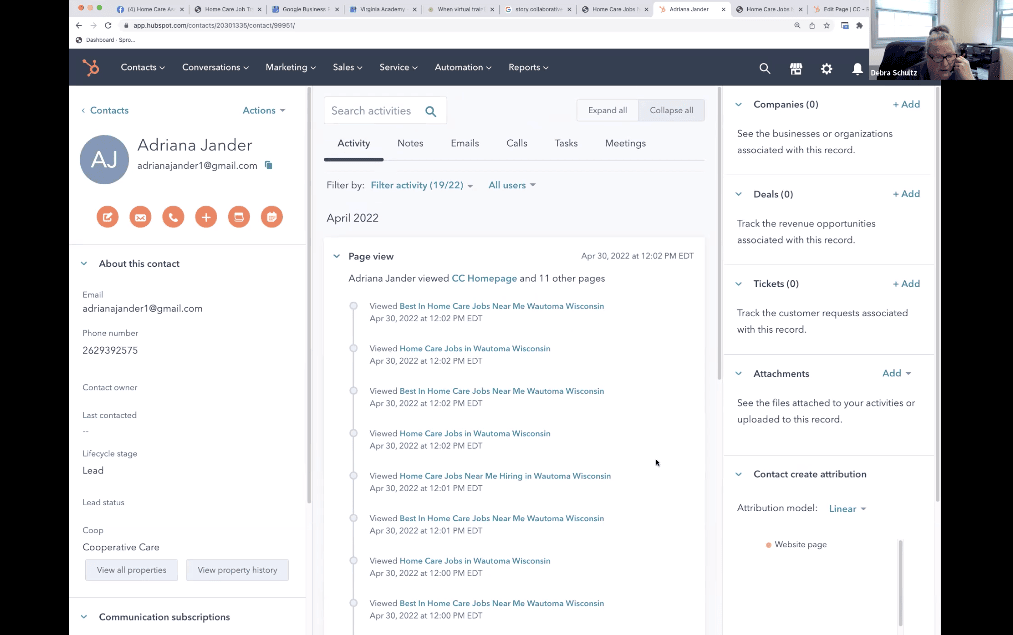Open the HubSpot Marketplace icon

(x=796, y=68)
